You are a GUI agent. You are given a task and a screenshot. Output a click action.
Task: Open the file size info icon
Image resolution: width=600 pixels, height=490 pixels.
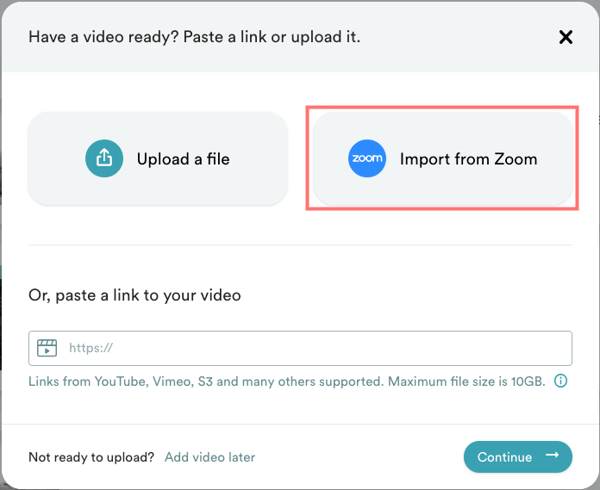point(561,381)
